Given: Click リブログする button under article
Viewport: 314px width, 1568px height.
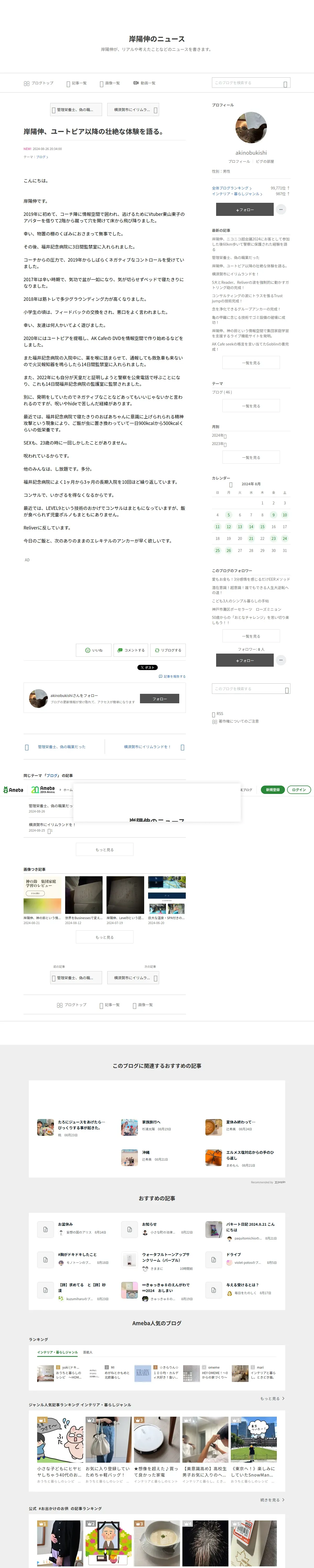Looking at the screenshot, I should coord(168,650).
